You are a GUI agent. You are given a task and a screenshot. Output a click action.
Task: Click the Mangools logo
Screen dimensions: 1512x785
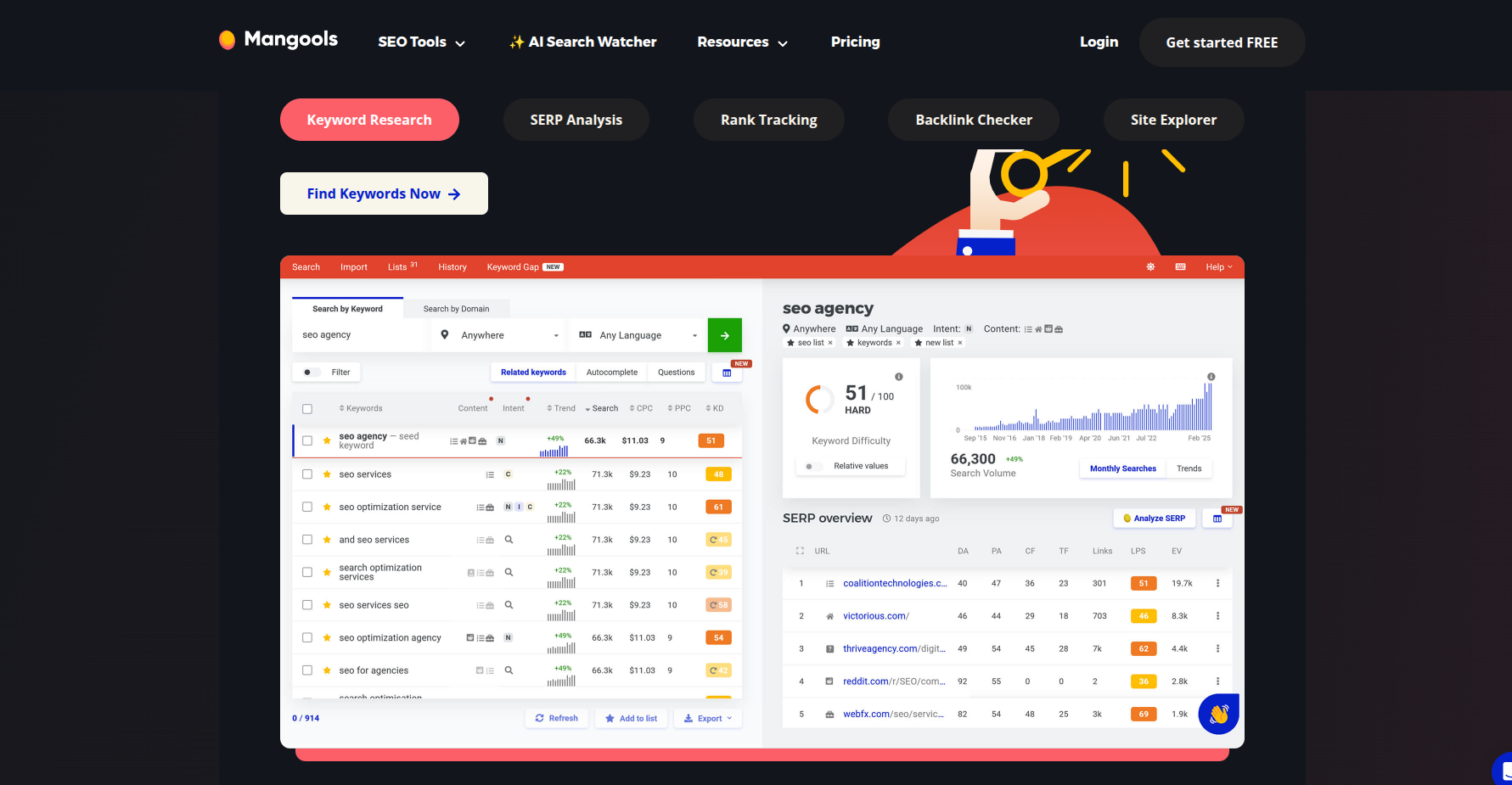278,40
